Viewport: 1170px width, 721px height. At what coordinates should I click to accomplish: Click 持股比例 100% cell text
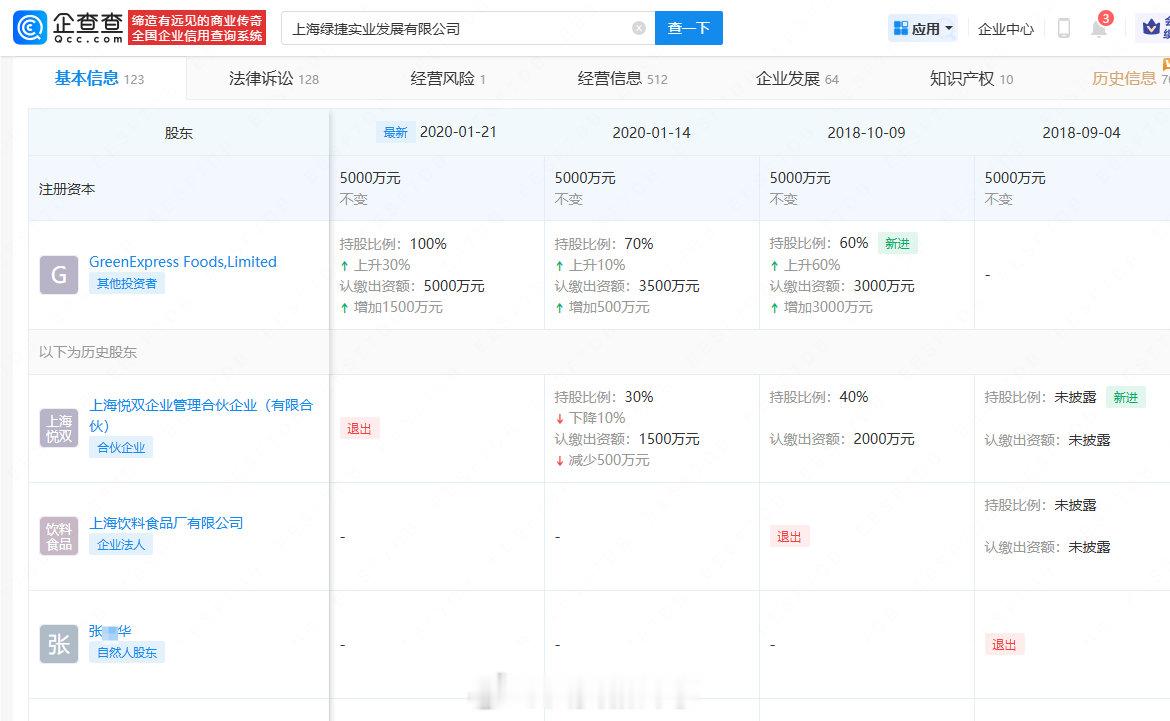click(x=393, y=244)
